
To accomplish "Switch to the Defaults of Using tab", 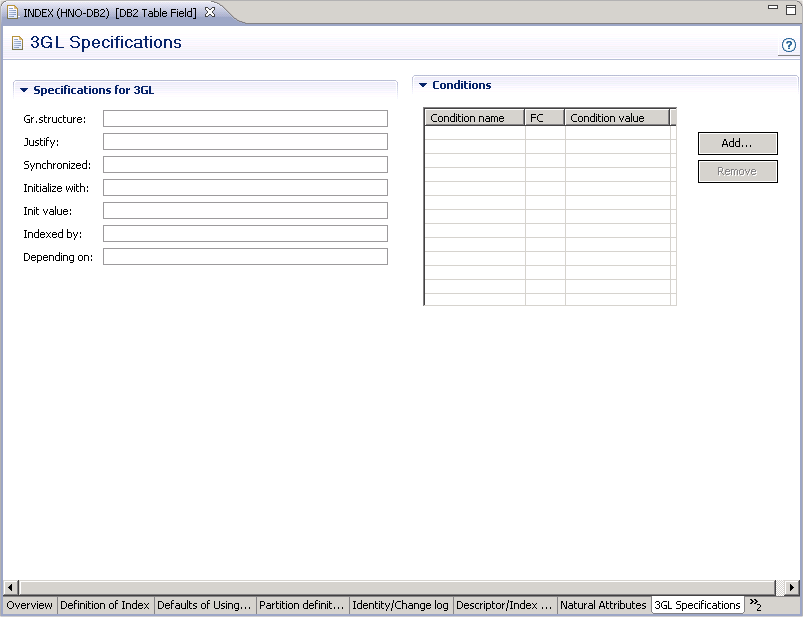I will click(205, 605).
